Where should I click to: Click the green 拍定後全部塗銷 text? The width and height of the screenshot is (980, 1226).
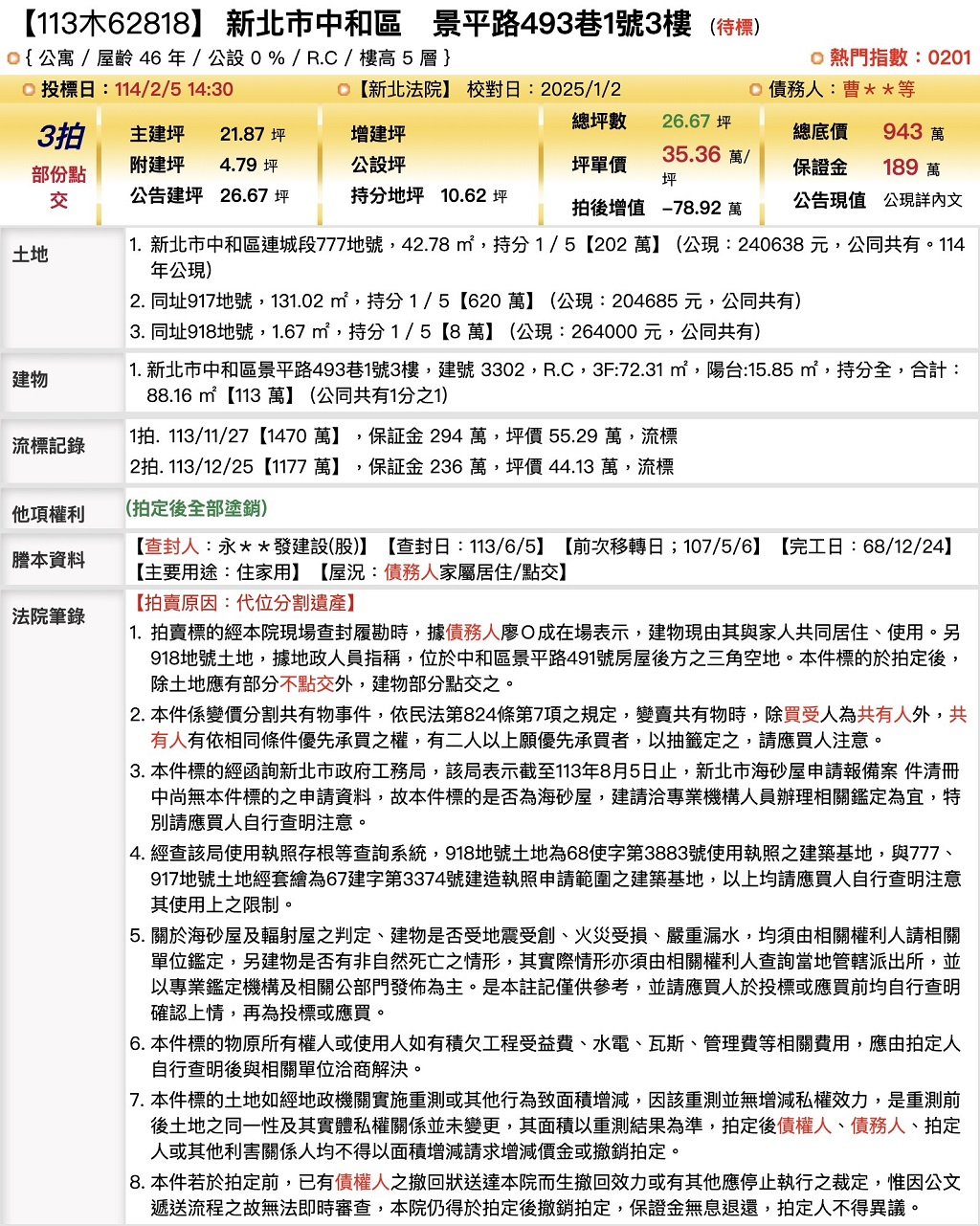(197, 508)
